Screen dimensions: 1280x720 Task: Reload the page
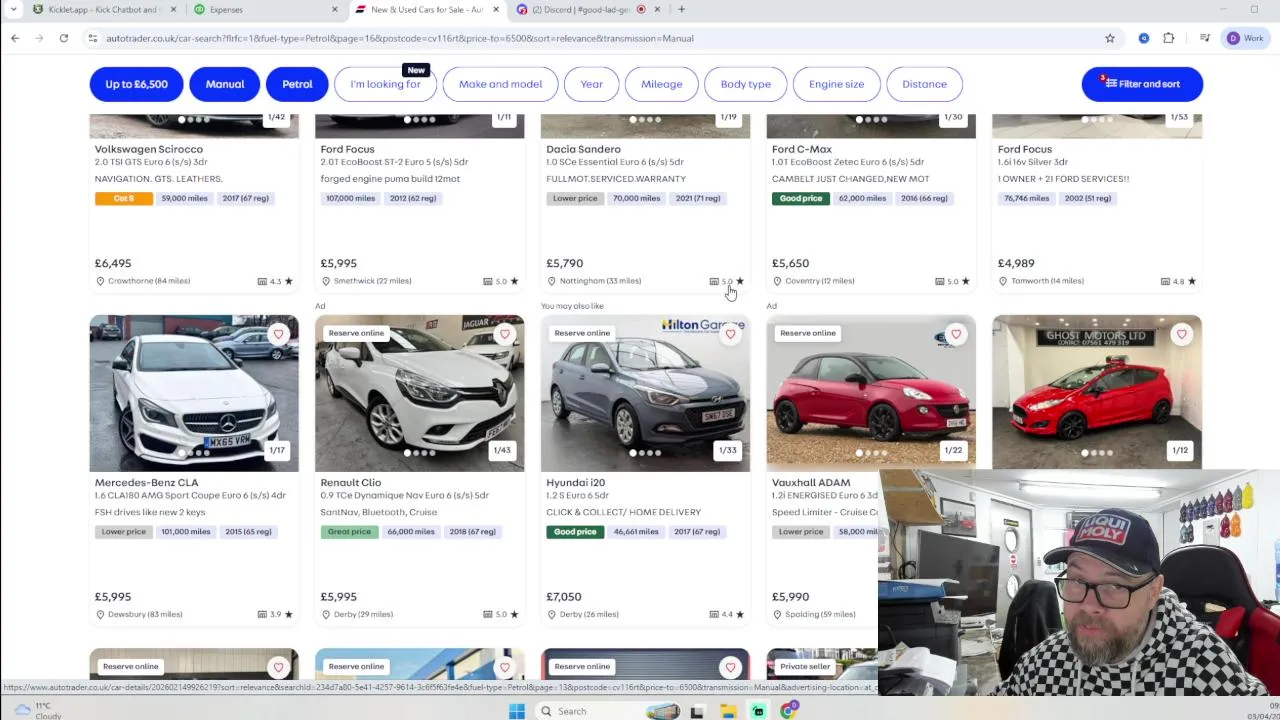(x=63, y=38)
